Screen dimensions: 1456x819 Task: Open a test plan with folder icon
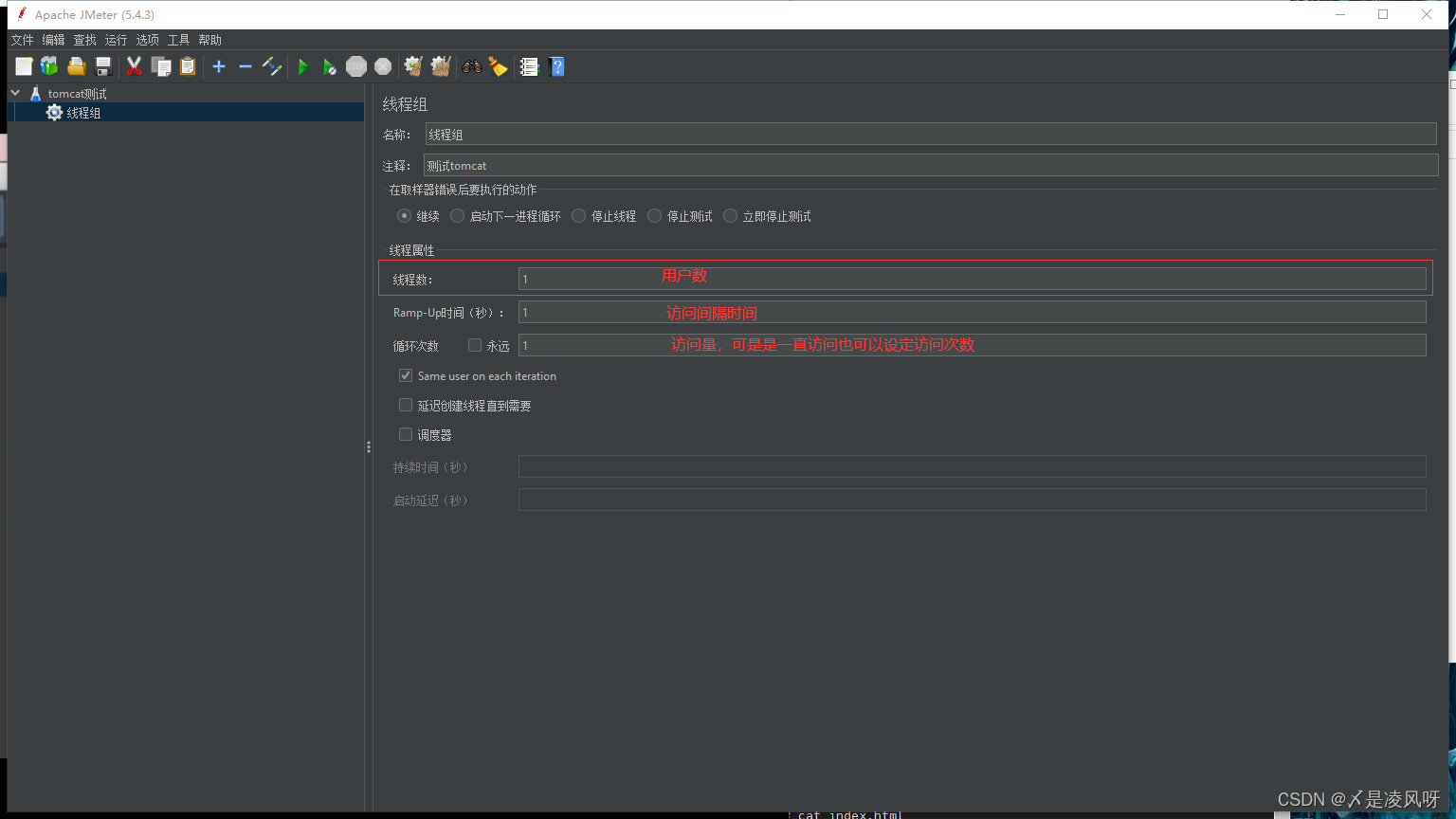[77, 66]
